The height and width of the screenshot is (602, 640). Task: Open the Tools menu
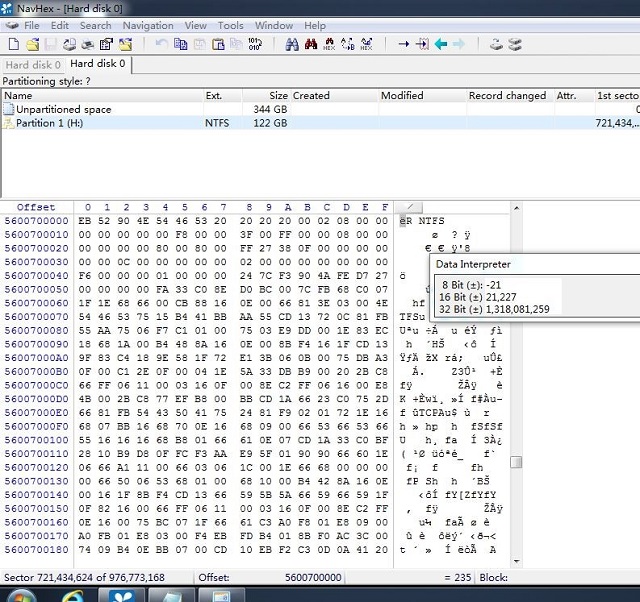(231, 26)
